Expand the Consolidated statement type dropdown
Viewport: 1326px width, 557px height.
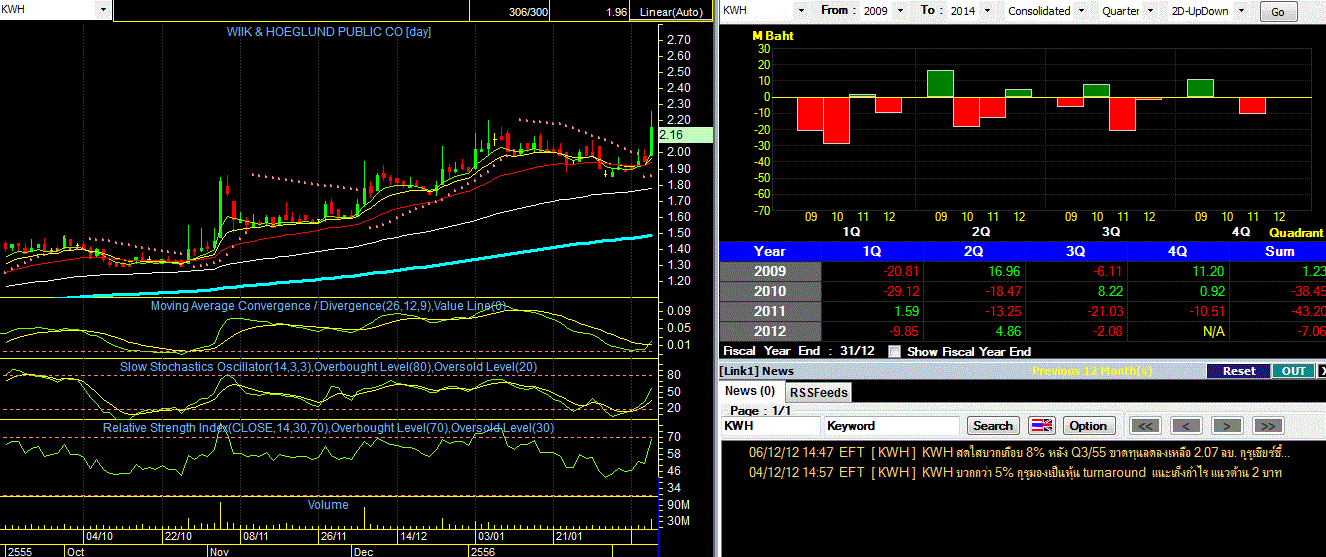tap(1080, 10)
